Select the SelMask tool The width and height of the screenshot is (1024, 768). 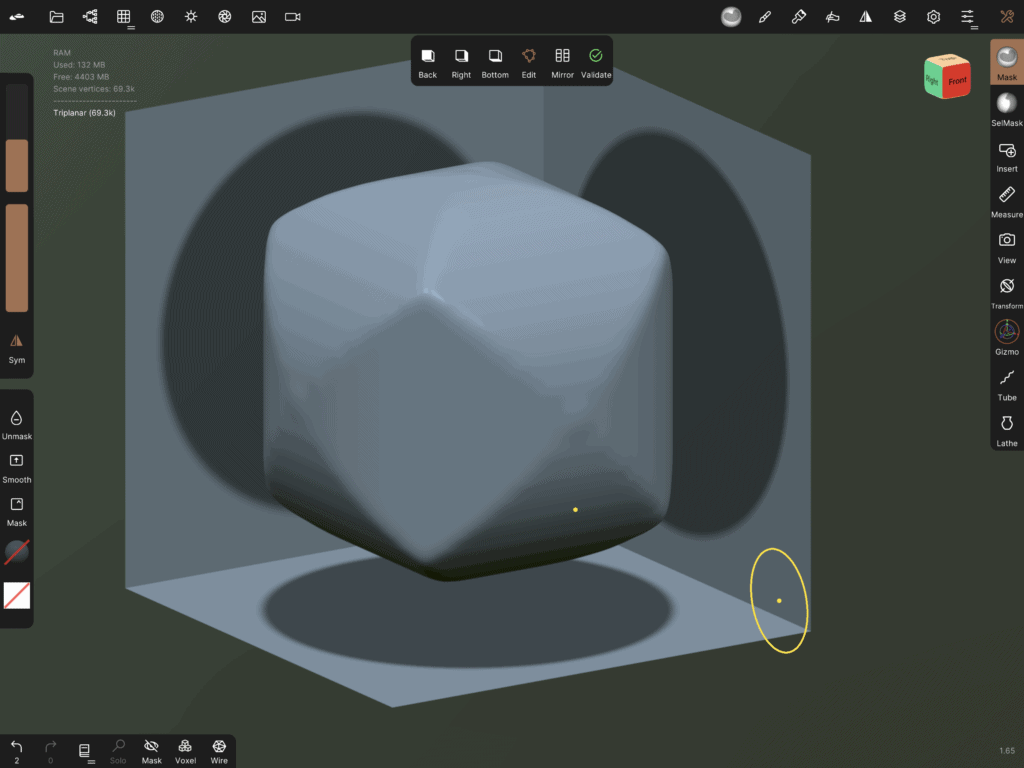click(x=1006, y=108)
